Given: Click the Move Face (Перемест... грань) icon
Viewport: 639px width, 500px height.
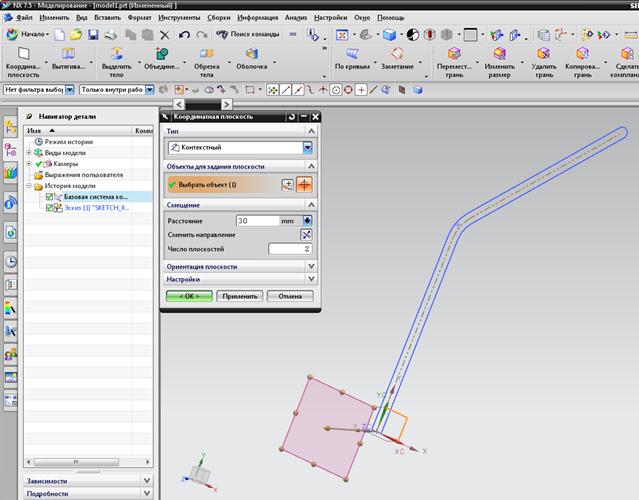Looking at the screenshot, I should point(455,54).
